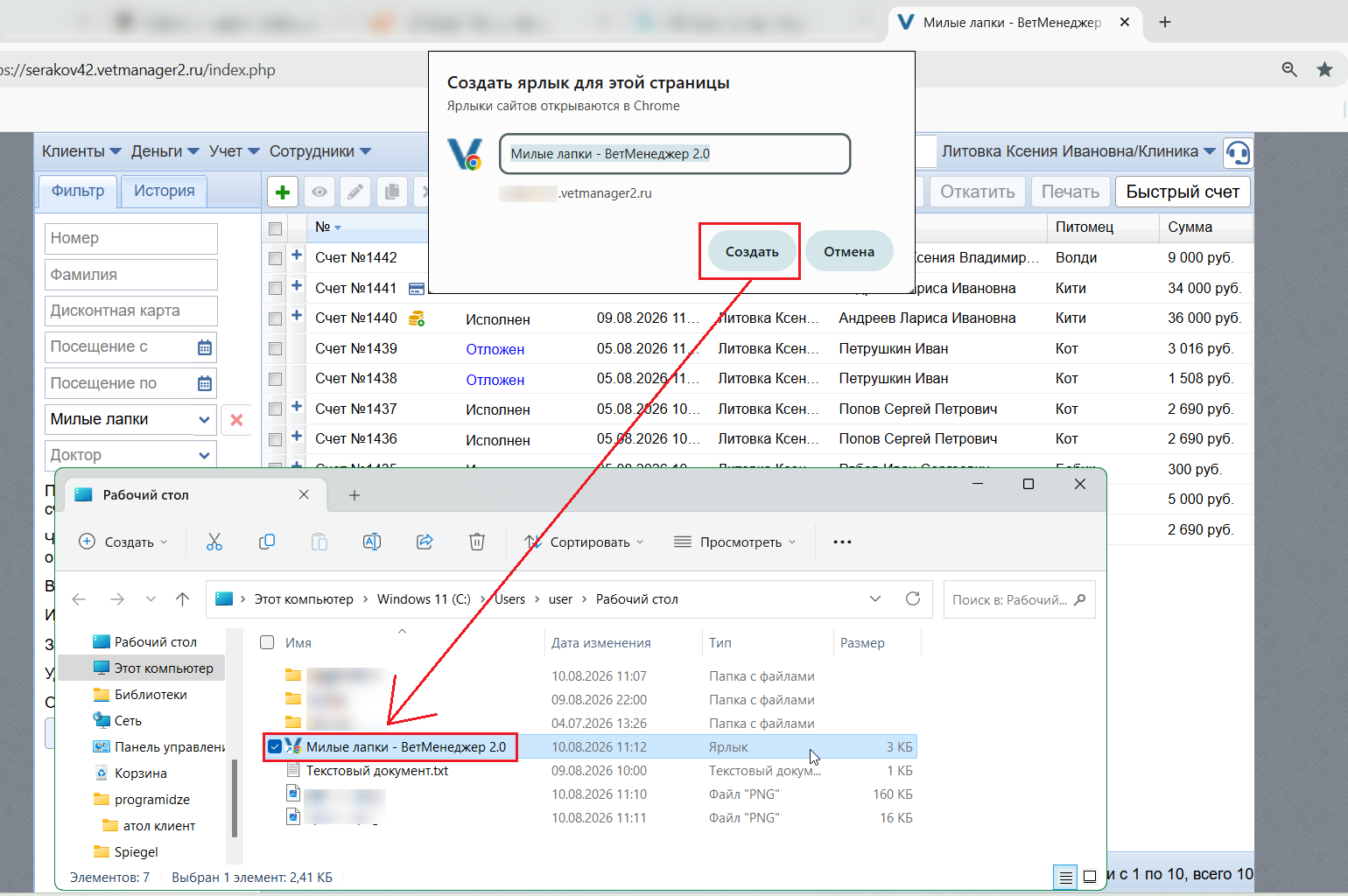Toggle select-all checkbox in invoice table header
This screenshot has width=1348, height=896.
275,228
